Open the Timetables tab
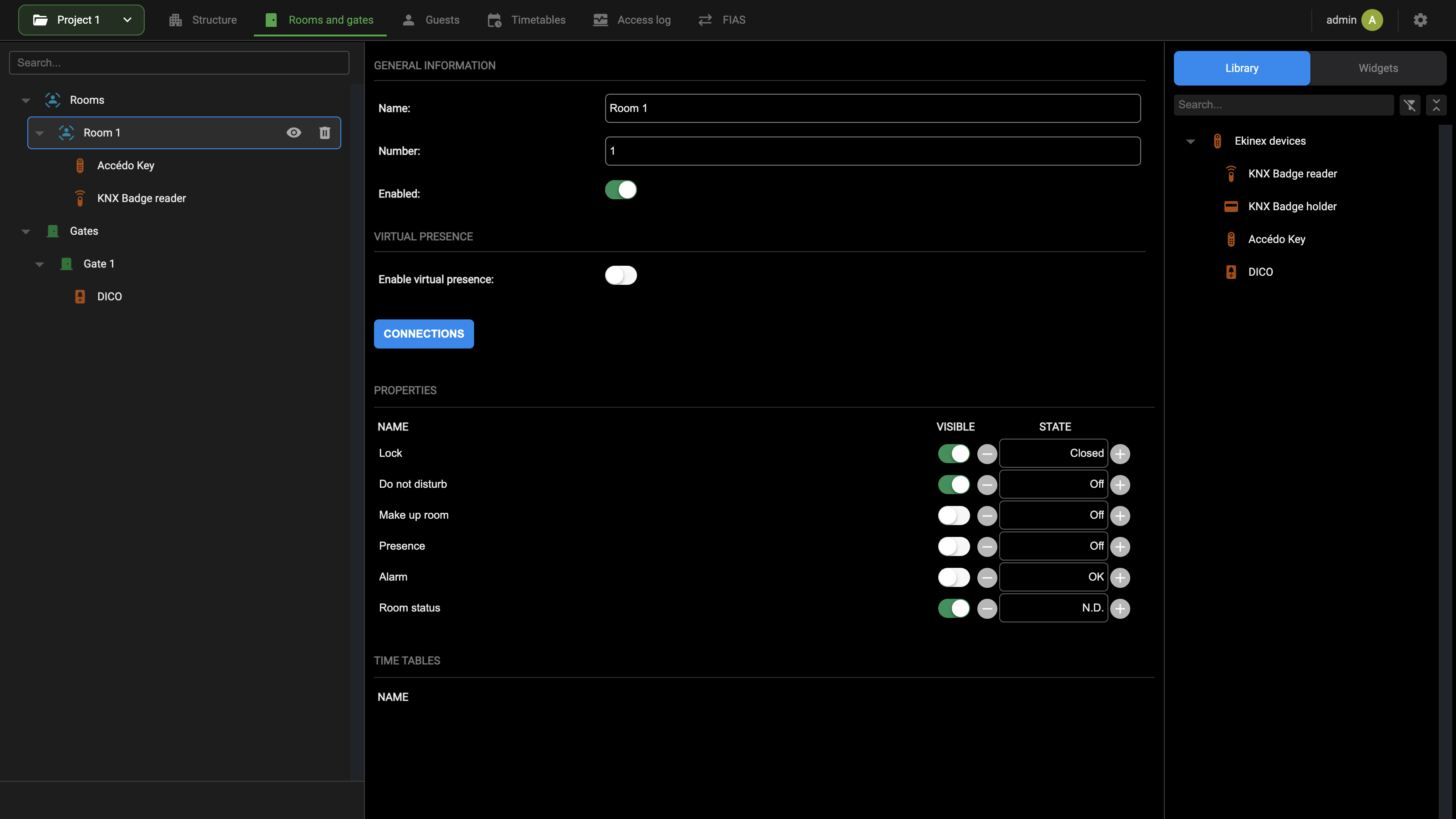1456x819 pixels. pyautogui.click(x=526, y=20)
